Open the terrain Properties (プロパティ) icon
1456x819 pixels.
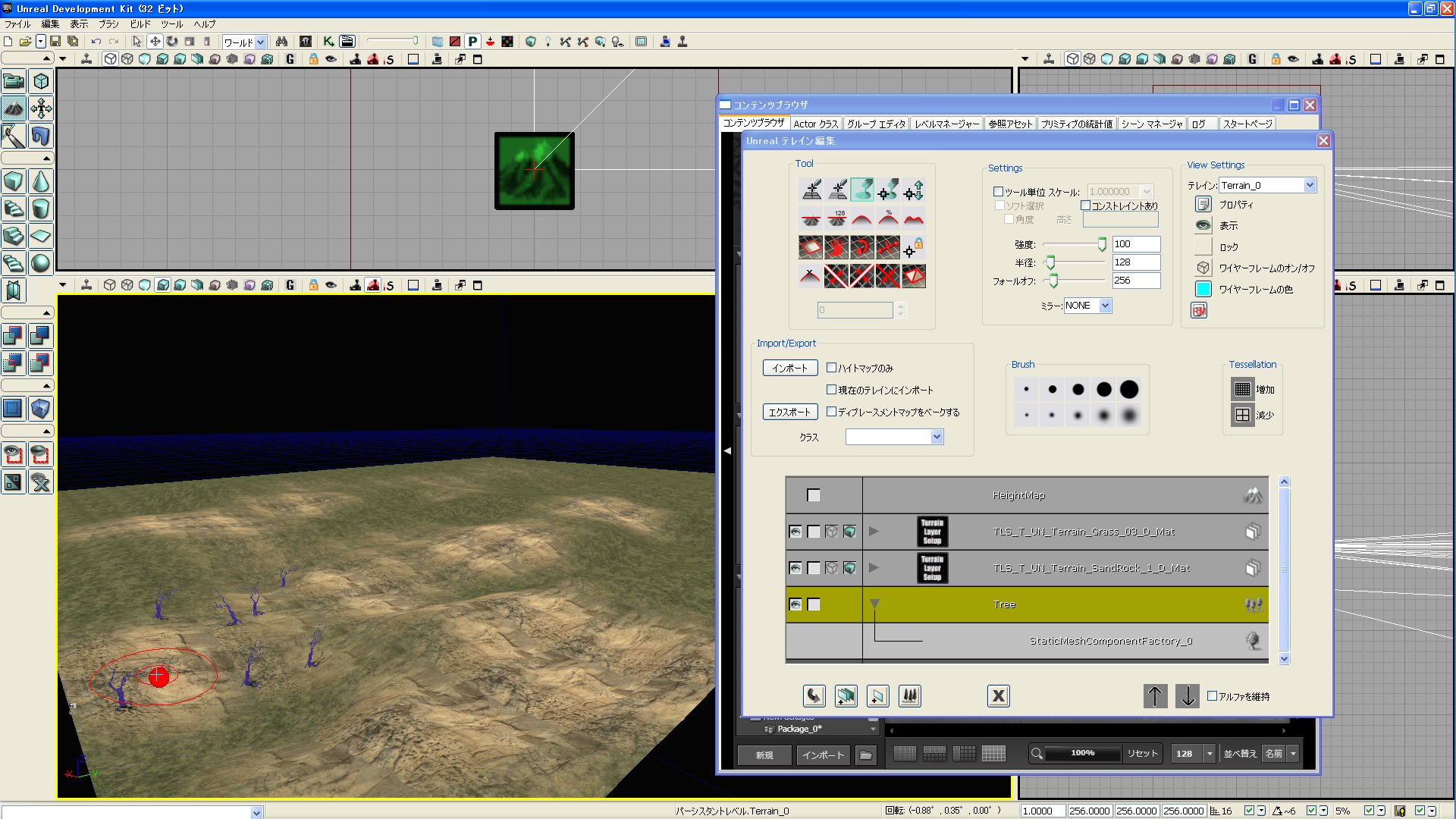pyautogui.click(x=1203, y=205)
